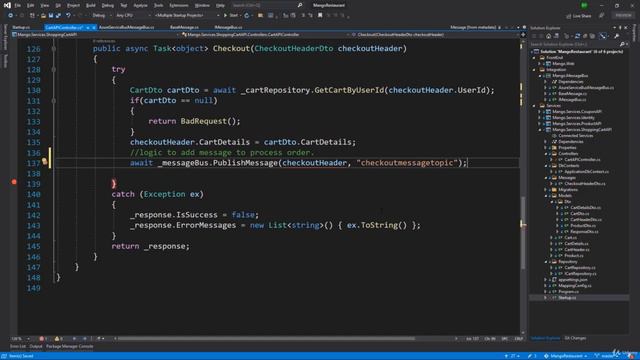The height and width of the screenshot is (360, 640).
Task: Click the Properties wrench icon in Solution Explorer
Action: coord(617,36)
